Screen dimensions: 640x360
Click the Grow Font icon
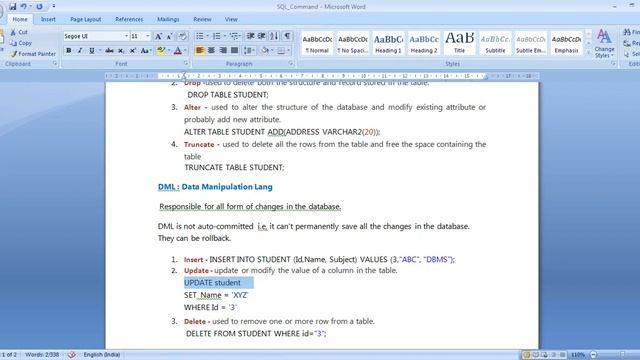(158, 36)
